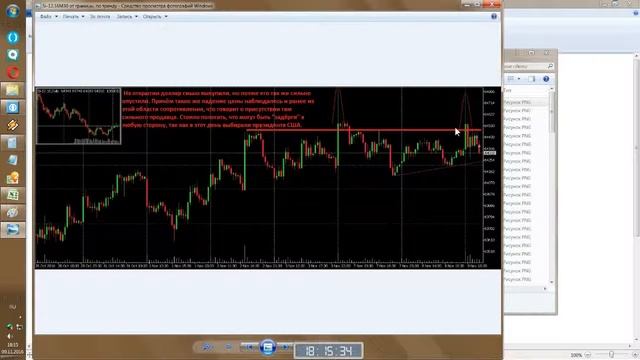This screenshot has width=640, height=360.
Task: Go to the next picture
Action: click(x=285, y=347)
